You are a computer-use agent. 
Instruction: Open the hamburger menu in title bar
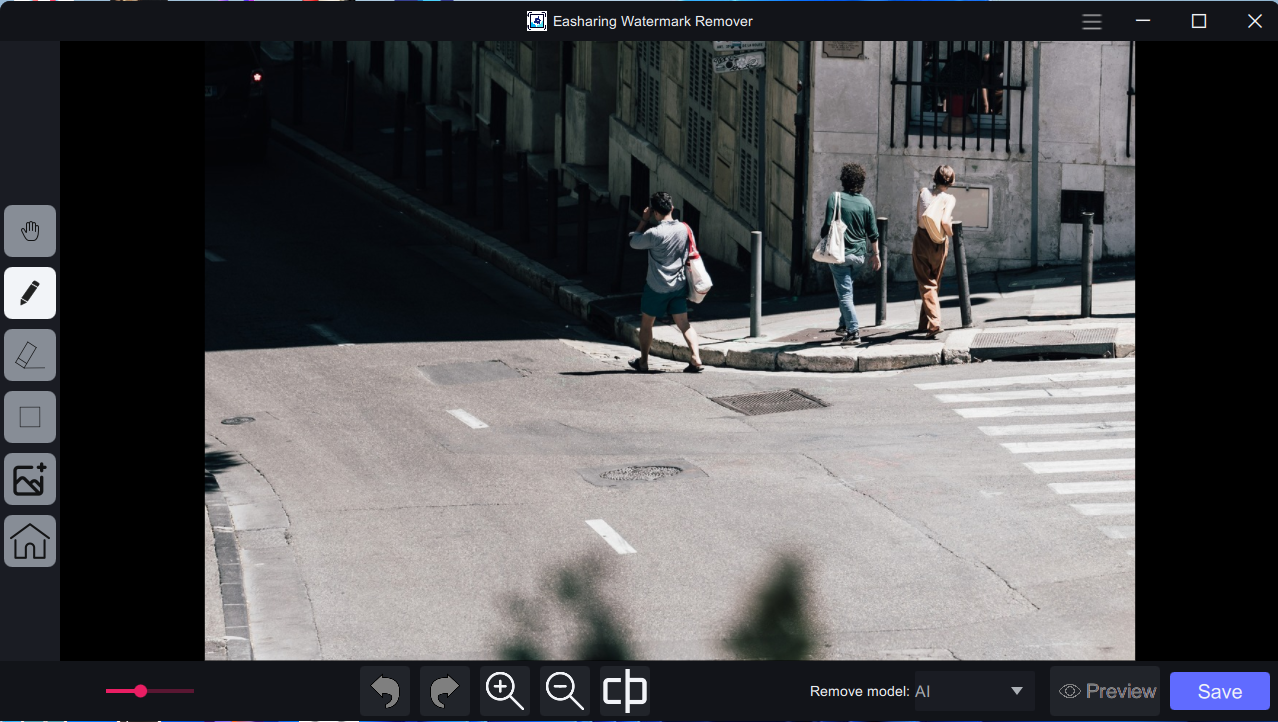coord(1092,21)
